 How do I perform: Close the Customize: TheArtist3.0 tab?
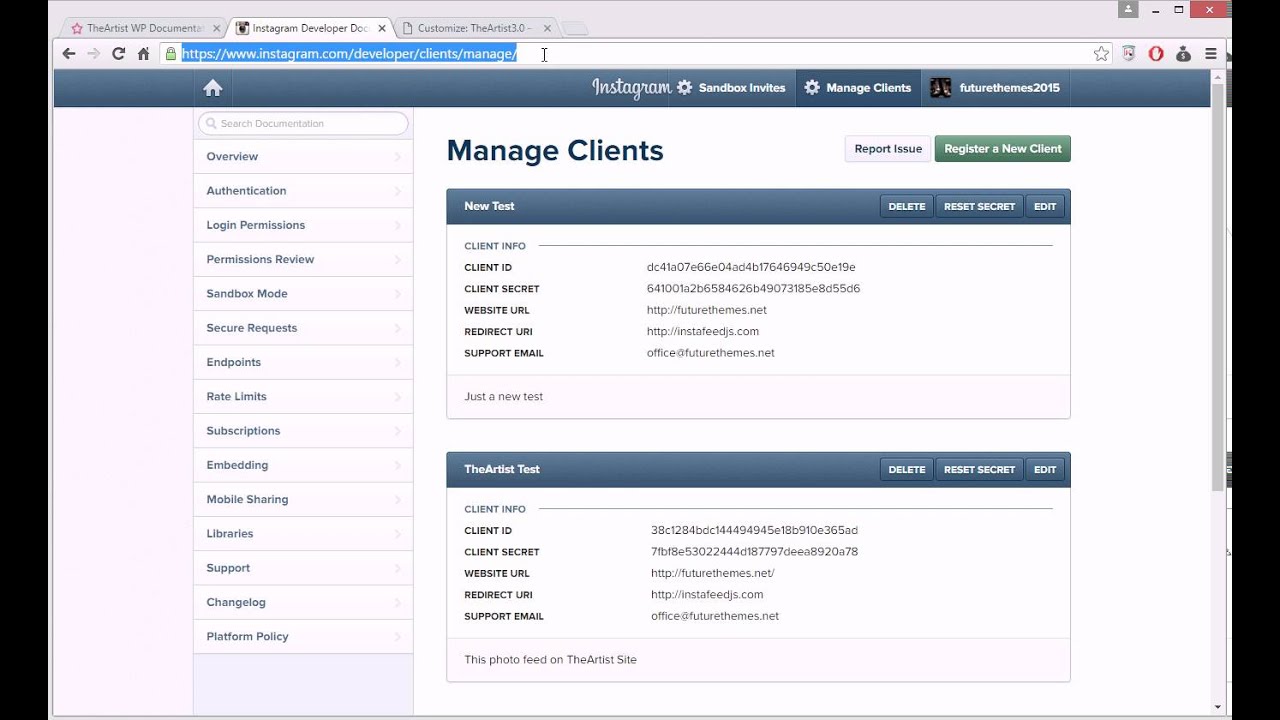point(545,28)
